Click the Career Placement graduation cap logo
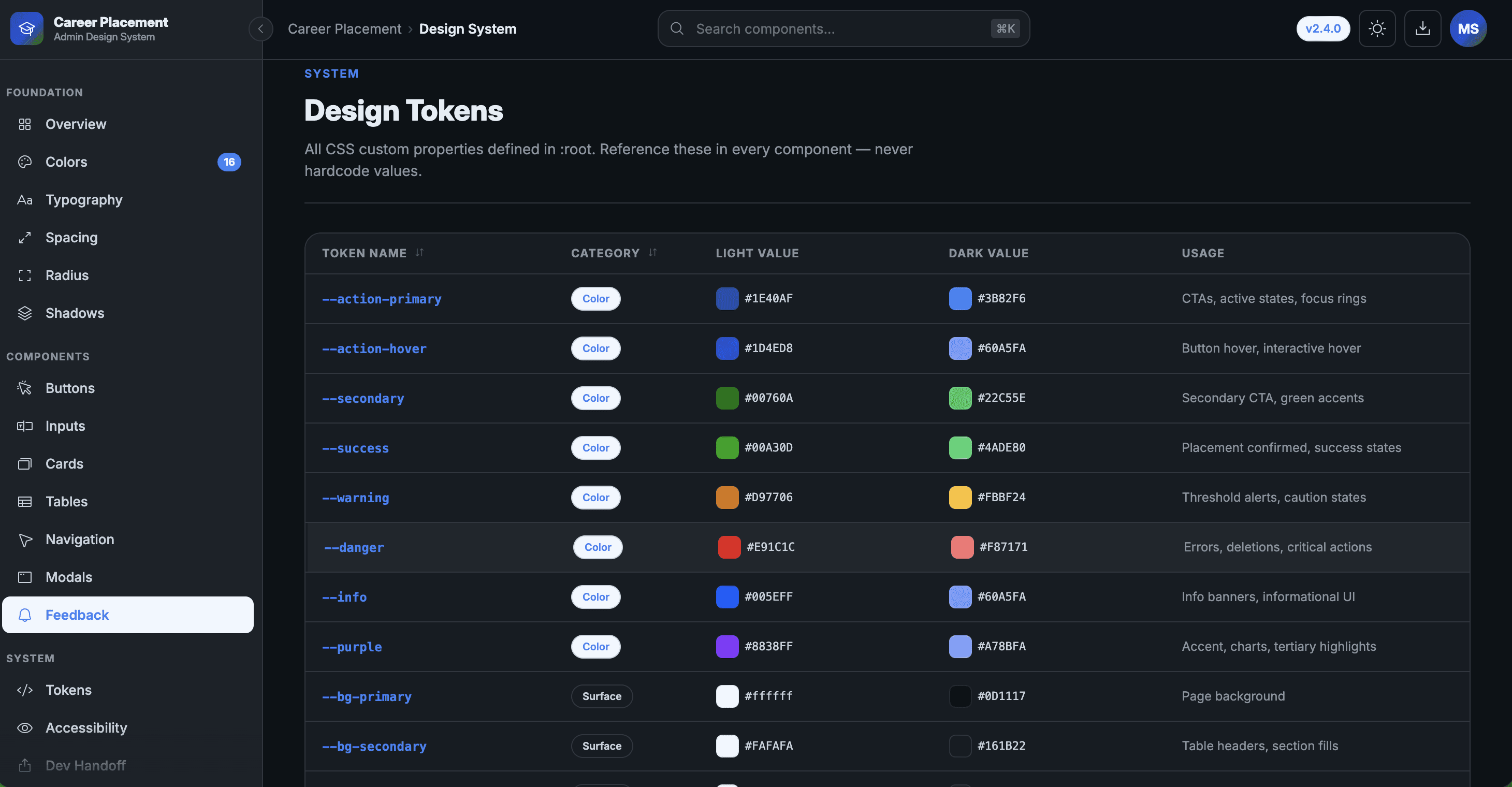Screen dimensions: 1512x787 coord(27,29)
